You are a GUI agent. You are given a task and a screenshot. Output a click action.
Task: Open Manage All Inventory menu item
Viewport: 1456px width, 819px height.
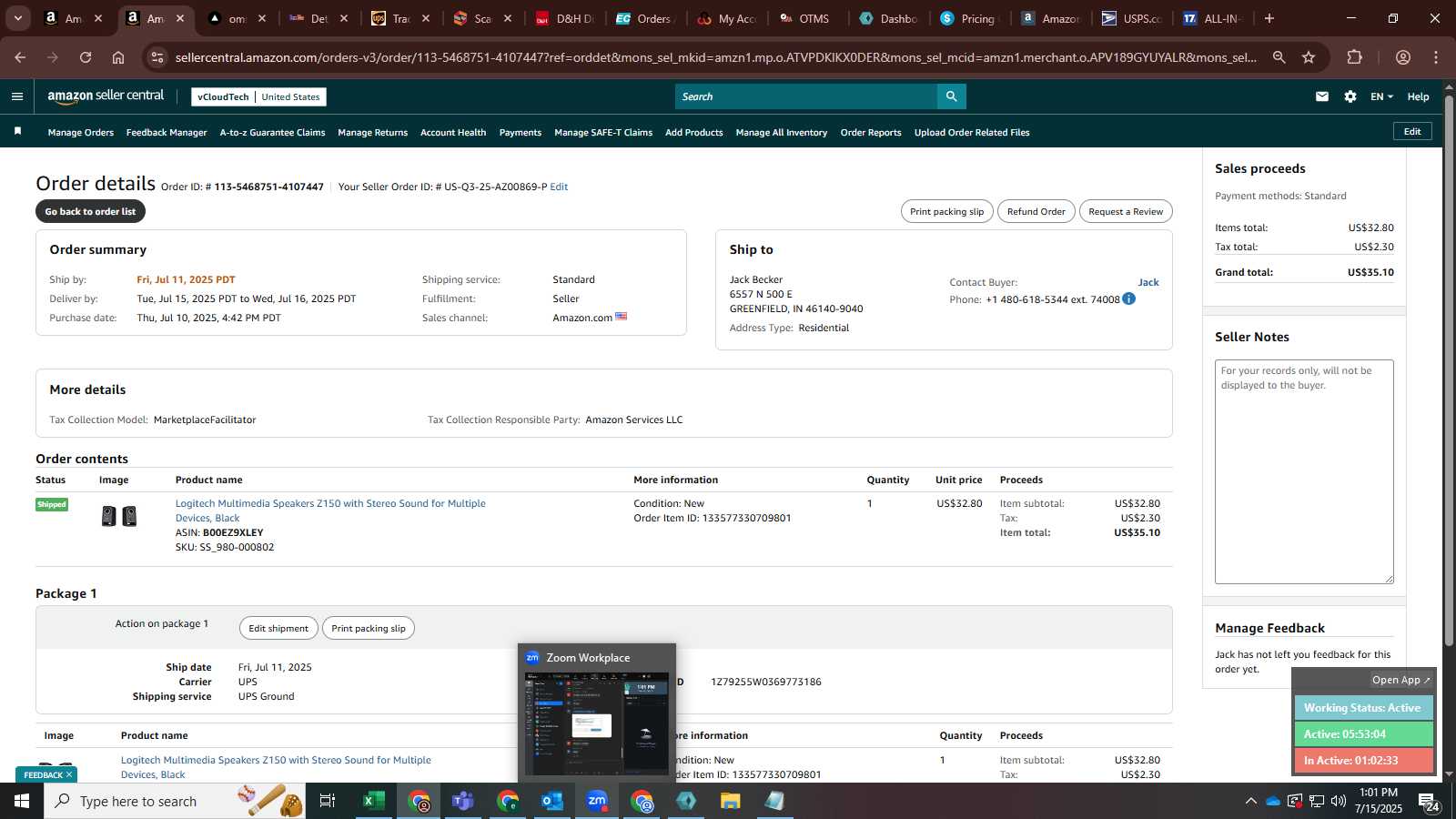[782, 133]
